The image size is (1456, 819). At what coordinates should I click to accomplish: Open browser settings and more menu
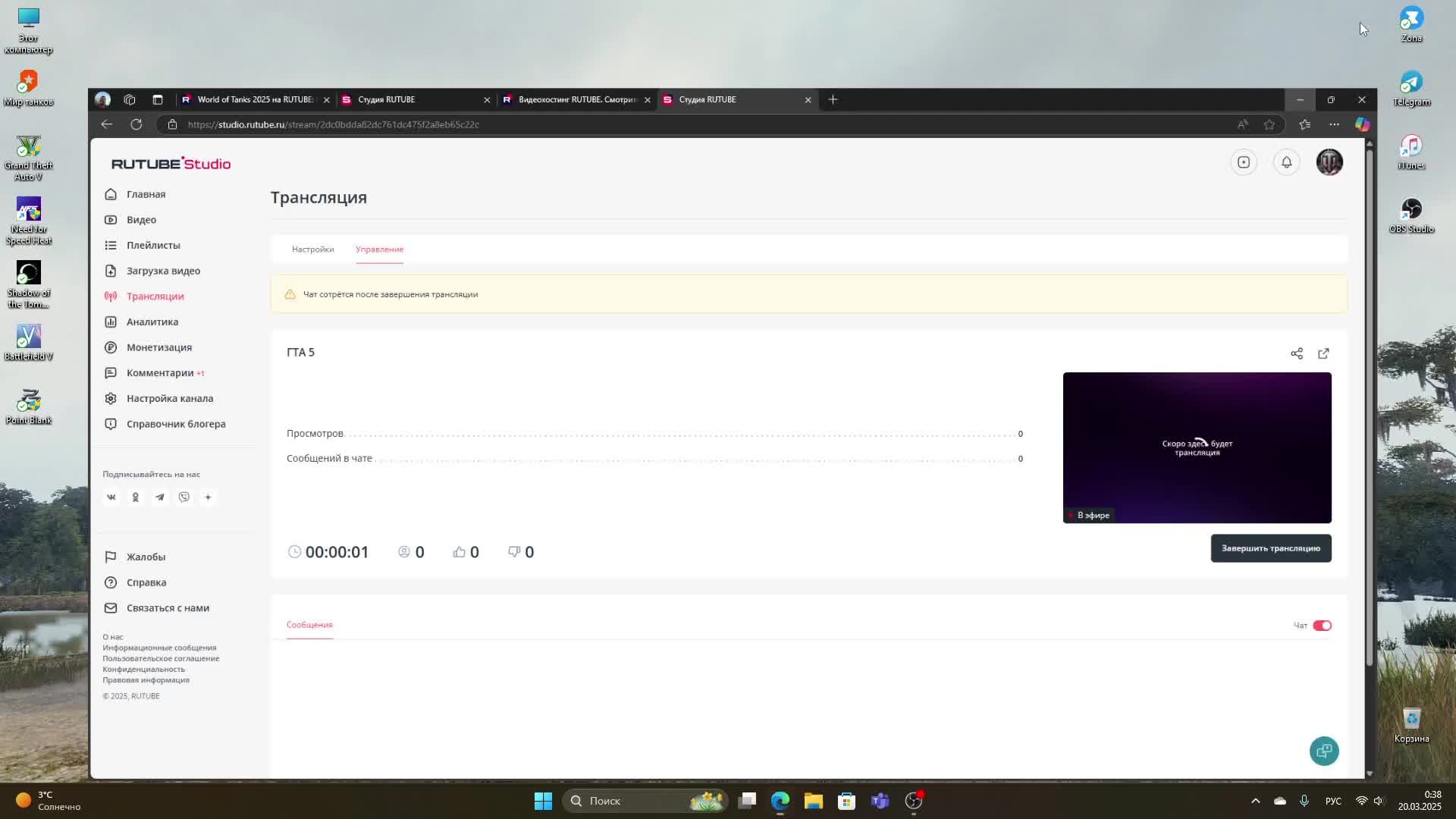coord(1334,124)
